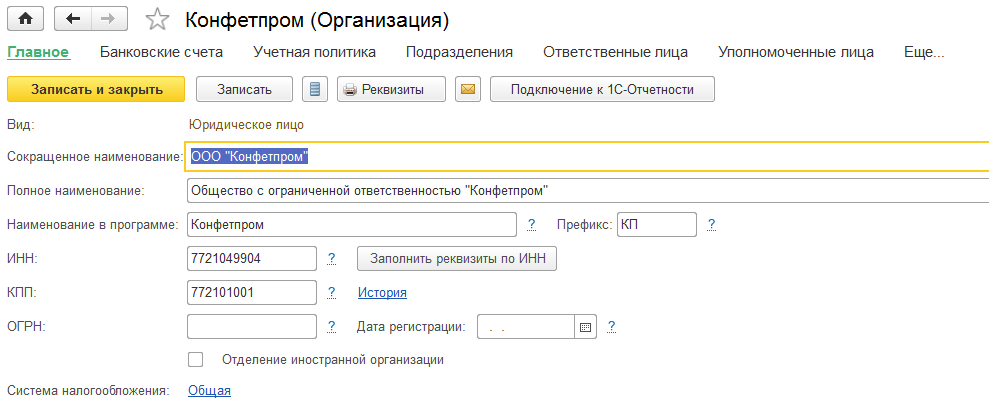The width and height of the screenshot is (989, 410).
Task: Click Подключение к 1С-Отчетности button
Action: pos(602,90)
